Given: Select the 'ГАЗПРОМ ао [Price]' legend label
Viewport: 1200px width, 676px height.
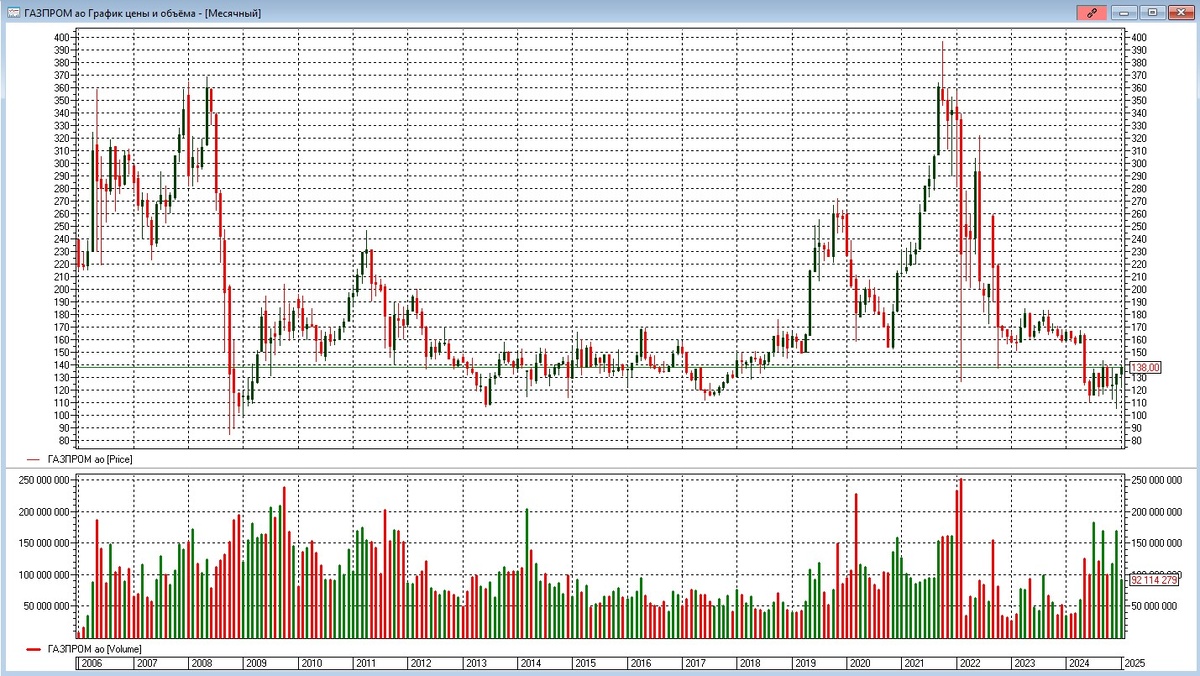Looking at the screenshot, I should tap(90, 458).
